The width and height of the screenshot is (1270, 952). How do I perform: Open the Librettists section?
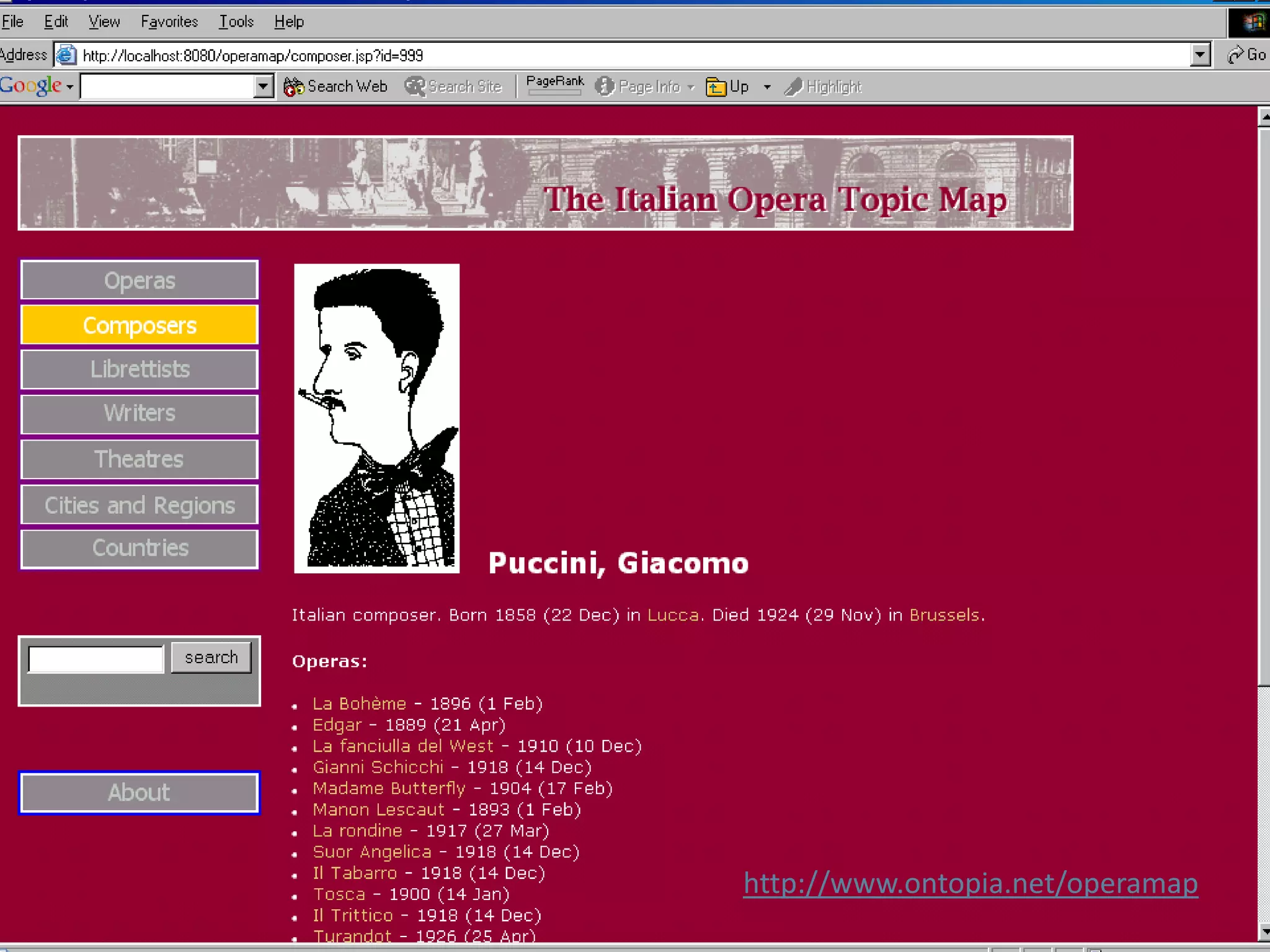pyautogui.click(x=140, y=369)
